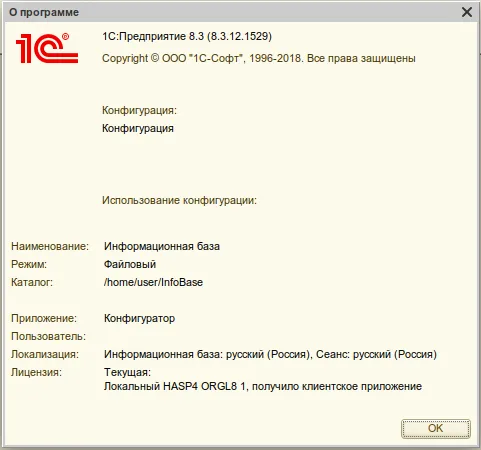Click the Использование конфигурации: label
The height and width of the screenshot is (450, 481).
click(x=179, y=200)
